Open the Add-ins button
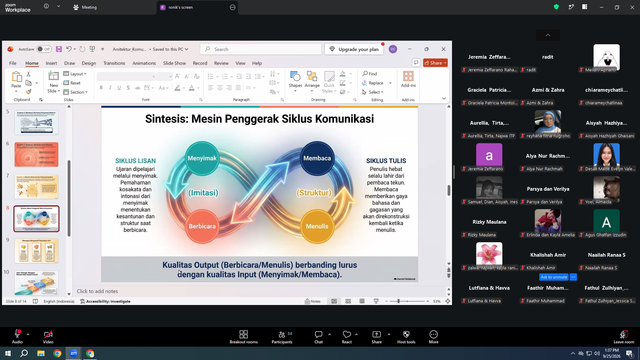 (408, 79)
